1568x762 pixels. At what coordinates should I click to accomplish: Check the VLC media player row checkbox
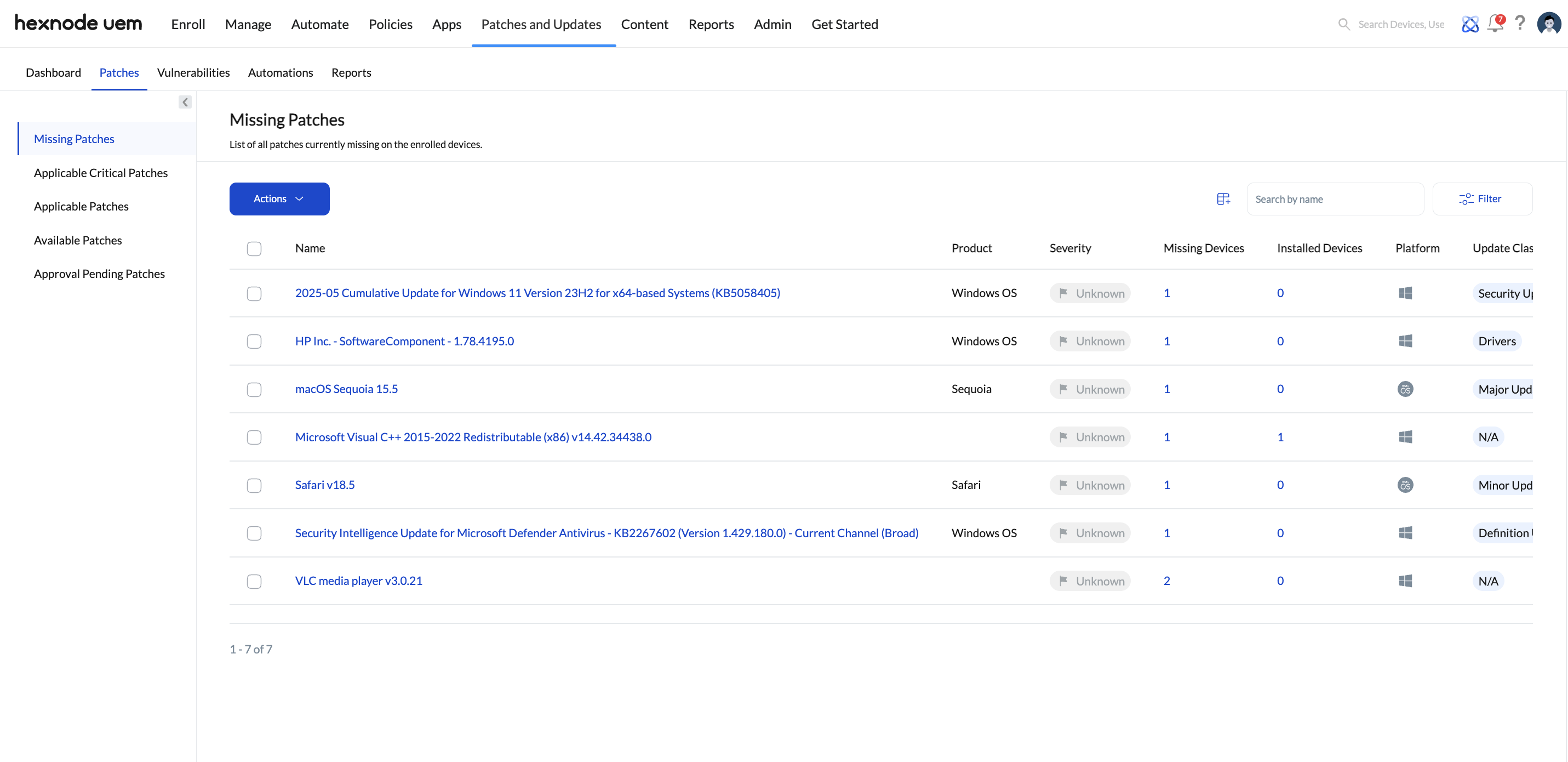254,581
